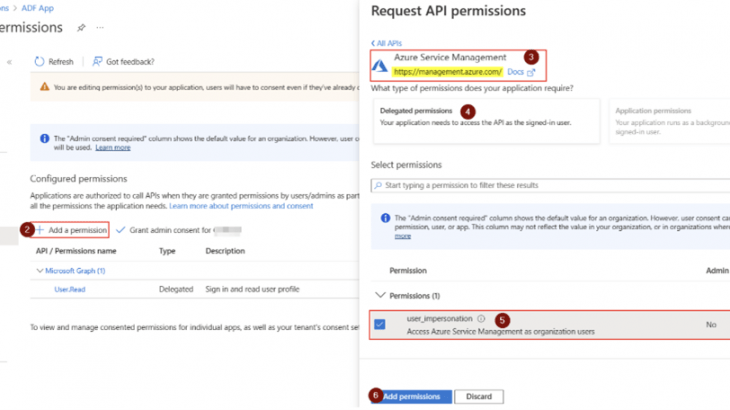Click the pin icon beside the page title
The image size is (730, 410).
pos(81,28)
